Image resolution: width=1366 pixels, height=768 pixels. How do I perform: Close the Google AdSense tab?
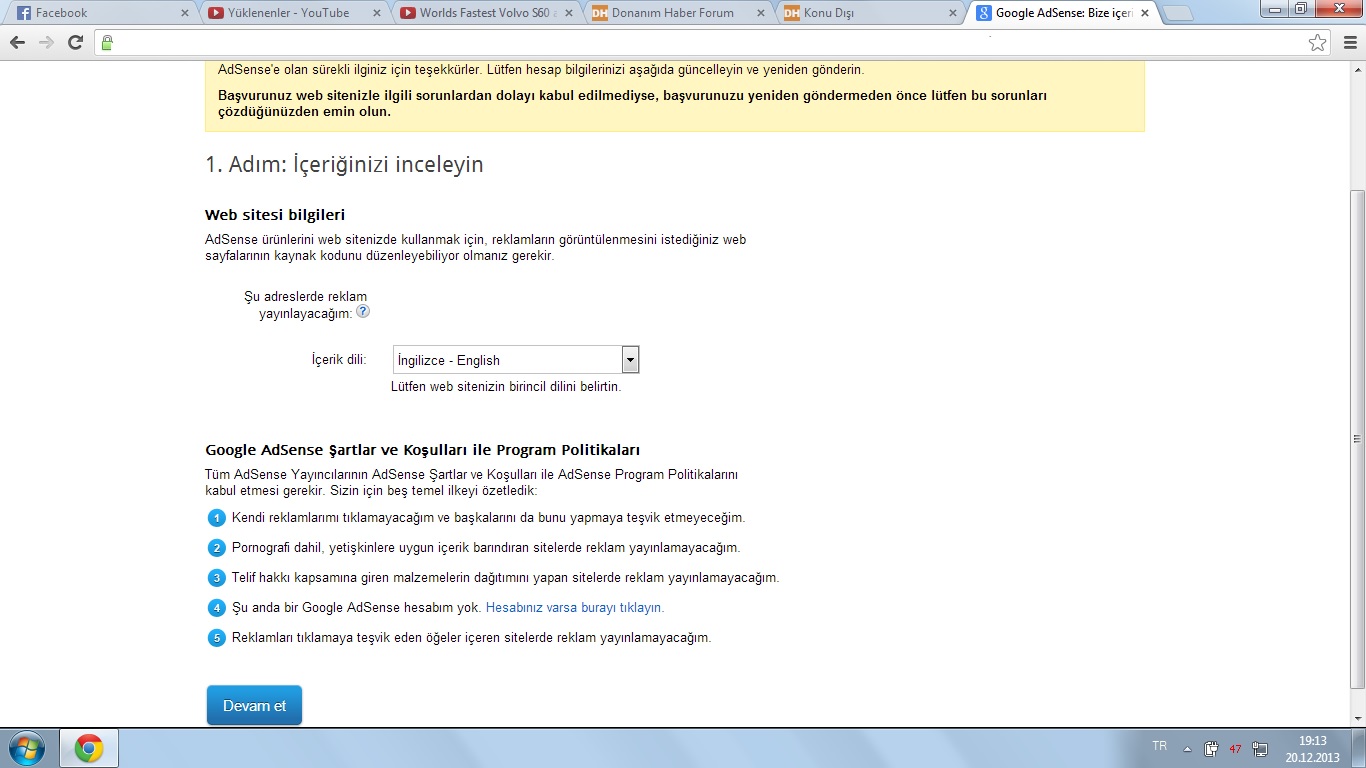[1144, 13]
